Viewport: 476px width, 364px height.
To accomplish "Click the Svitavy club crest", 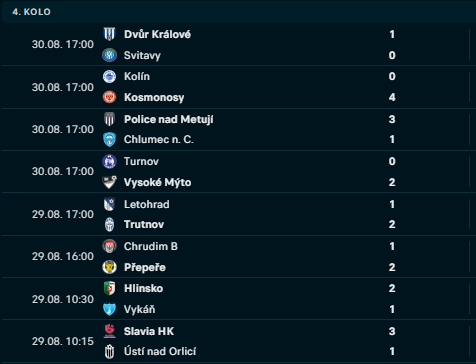I will tap(109, 55).
